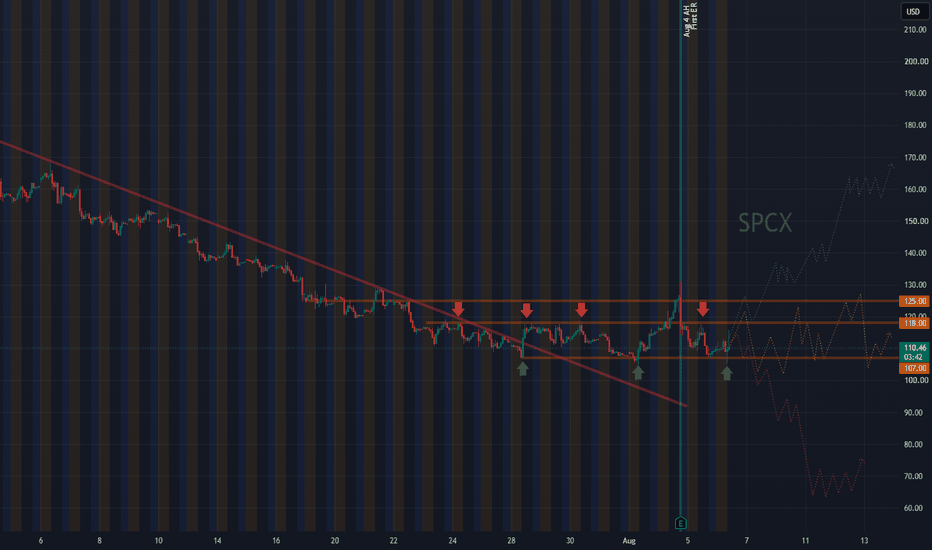Viewport: 932px width, 550px height.
Task: Select the 118.00 horizontal line price label
Action: pos(914,323)
